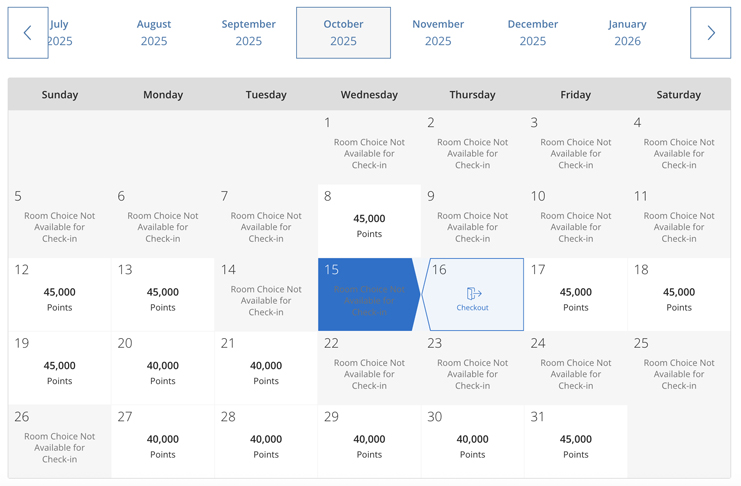Click the next months right arrow

(x=710, y=33)
